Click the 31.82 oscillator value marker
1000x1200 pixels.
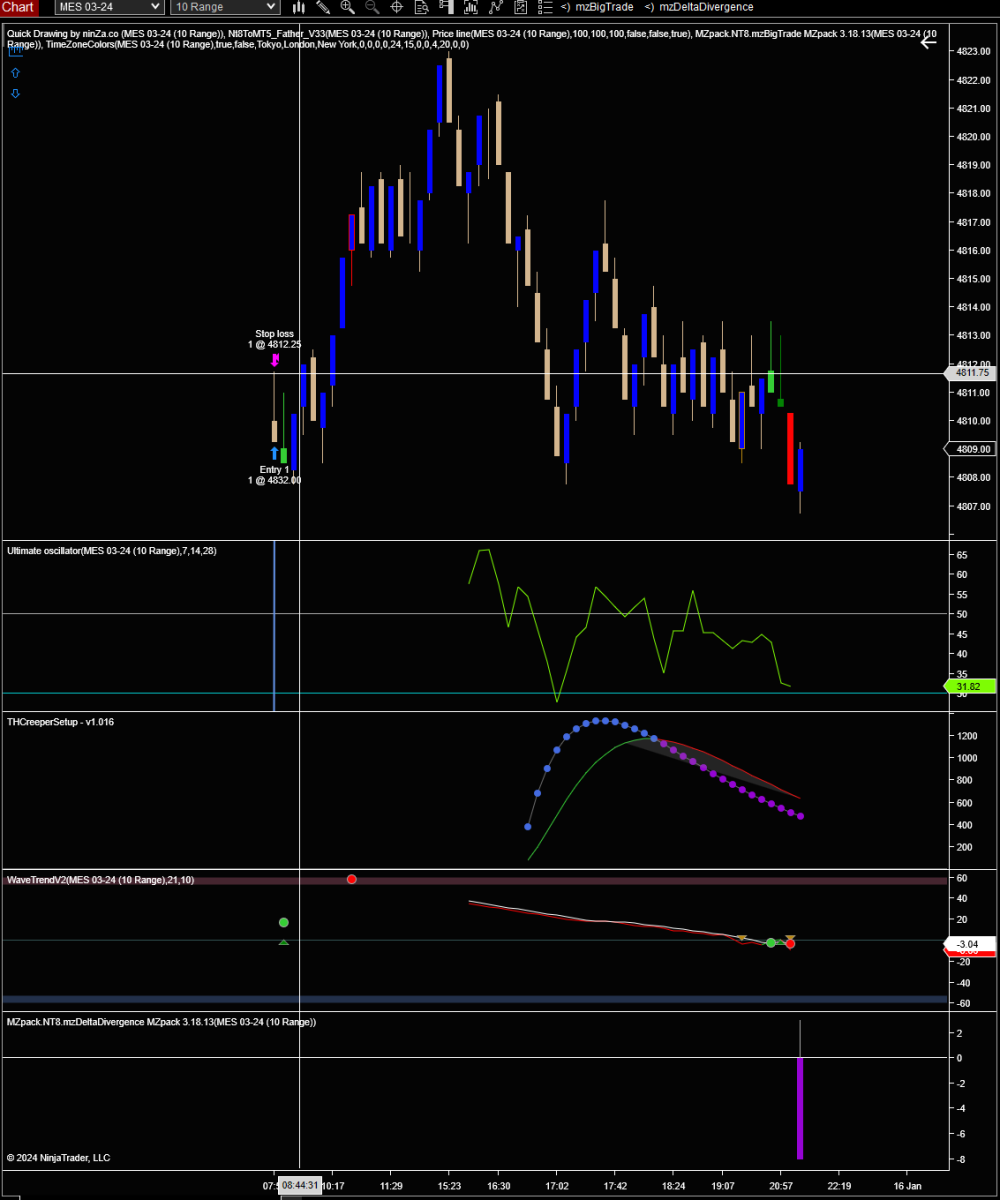click(971, 687)
